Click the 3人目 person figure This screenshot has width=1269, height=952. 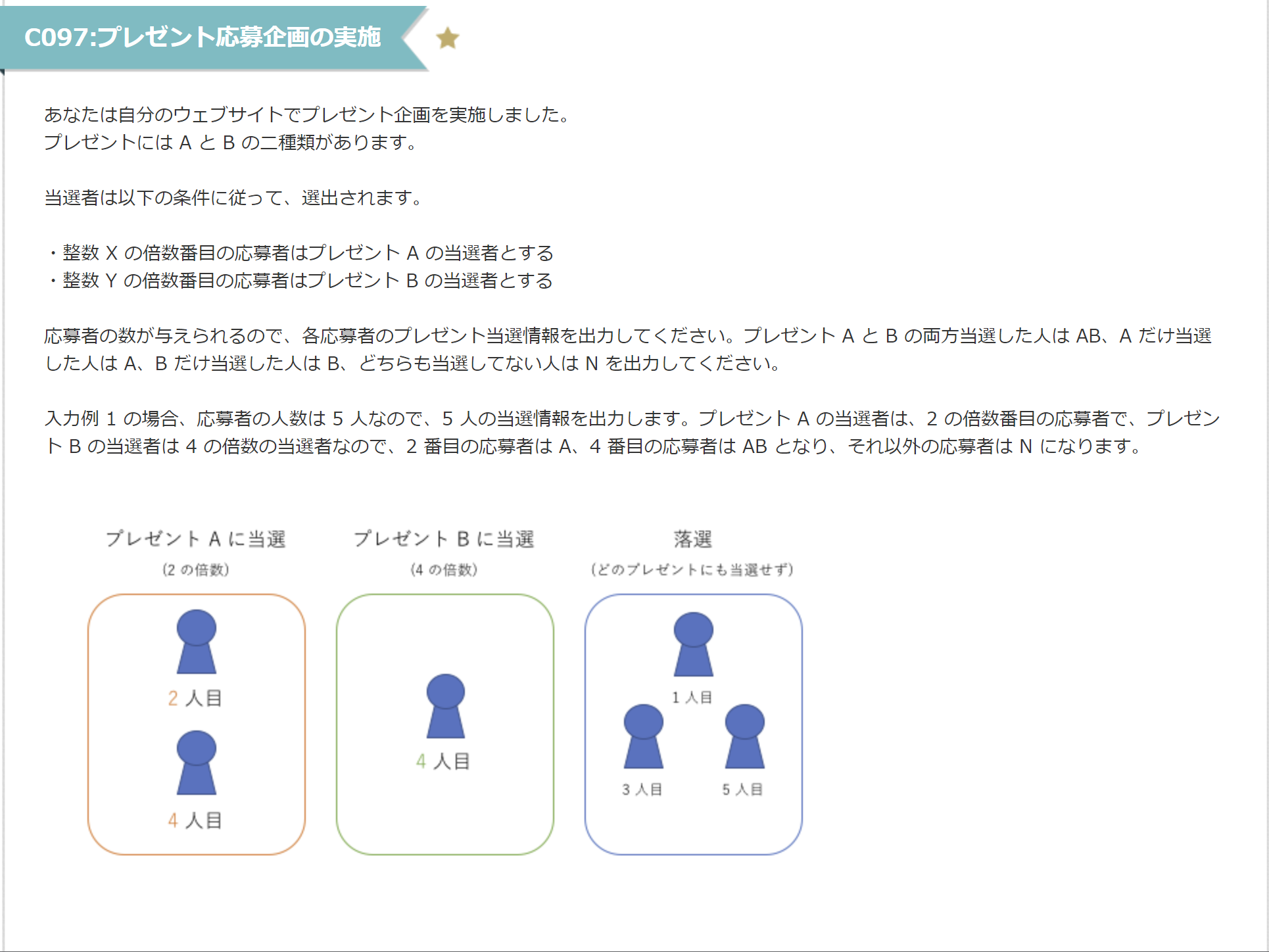(x=643, y=736)
